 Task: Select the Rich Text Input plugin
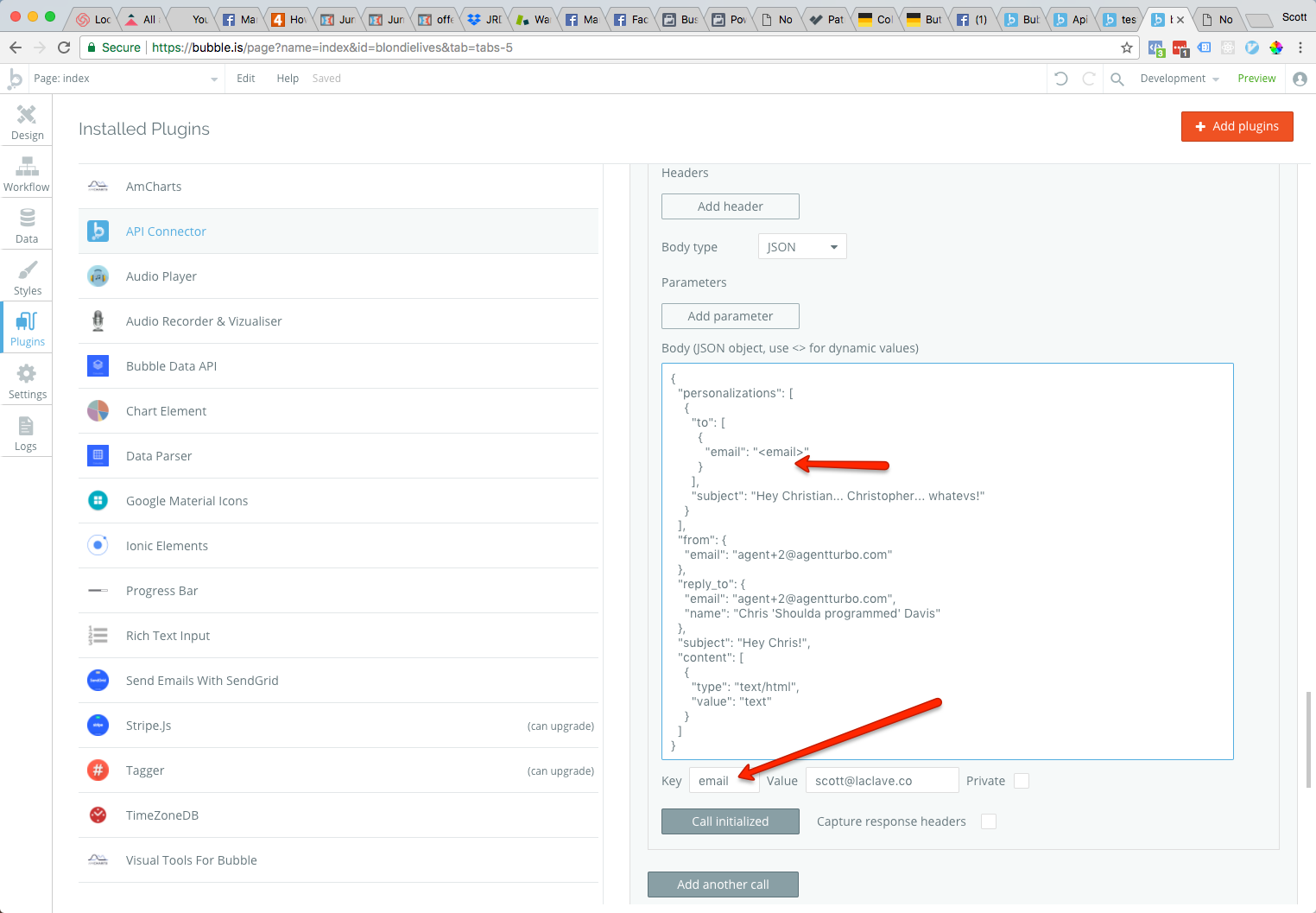click(x=338, y=636)
